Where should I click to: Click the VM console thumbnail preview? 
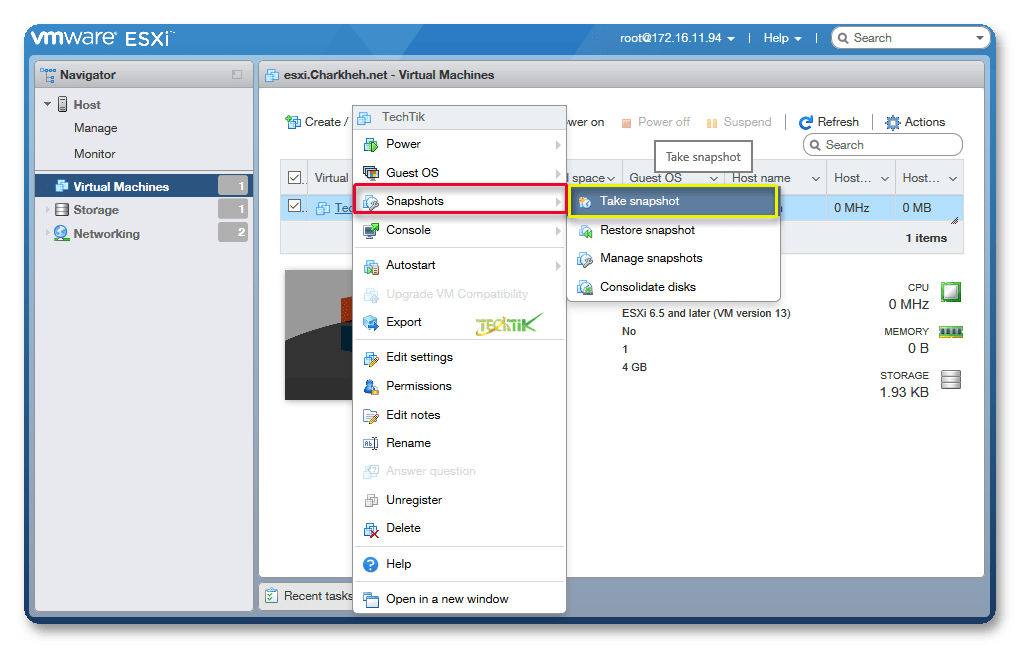tap(319, 335)
